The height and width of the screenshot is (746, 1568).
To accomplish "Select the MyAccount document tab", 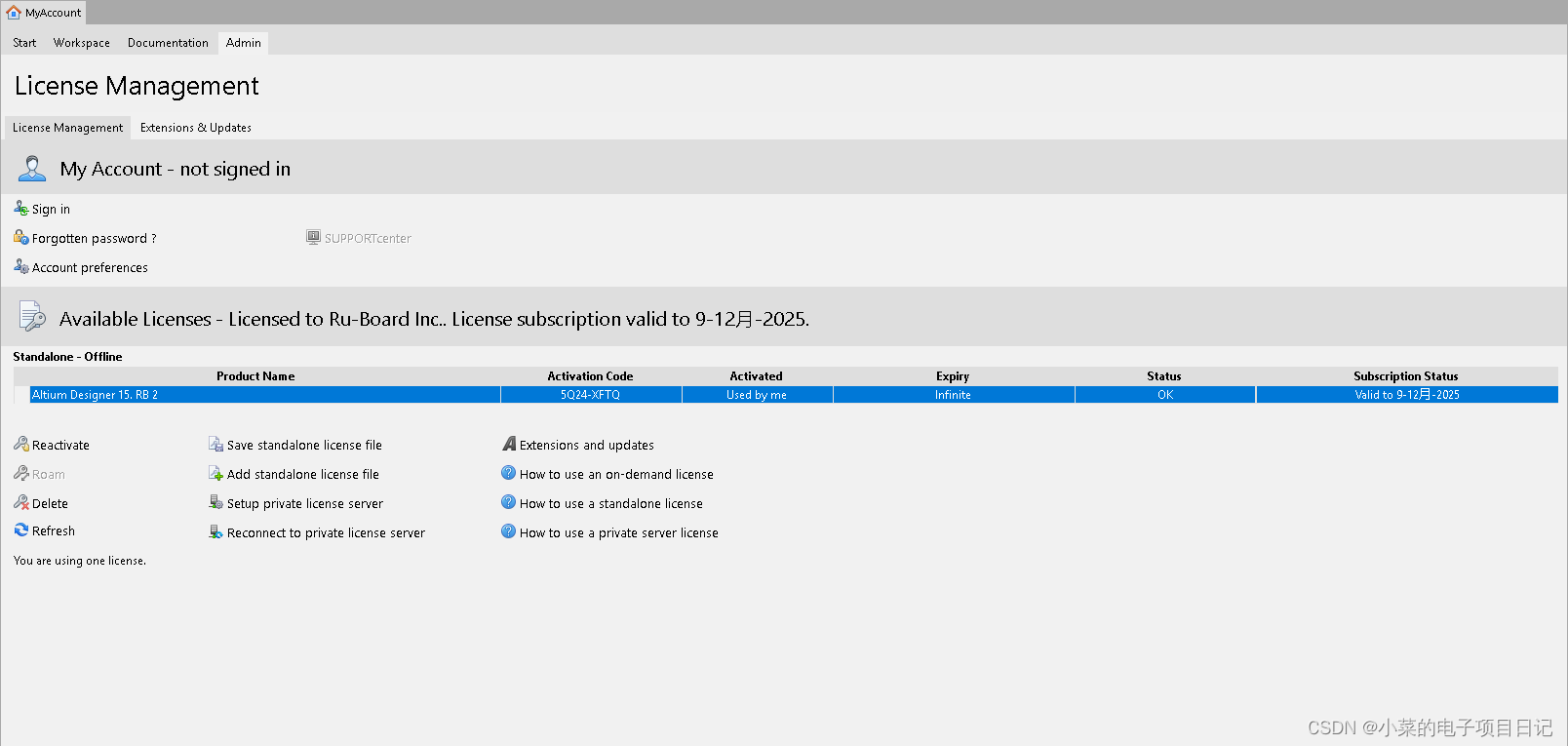I will point(44,13).
